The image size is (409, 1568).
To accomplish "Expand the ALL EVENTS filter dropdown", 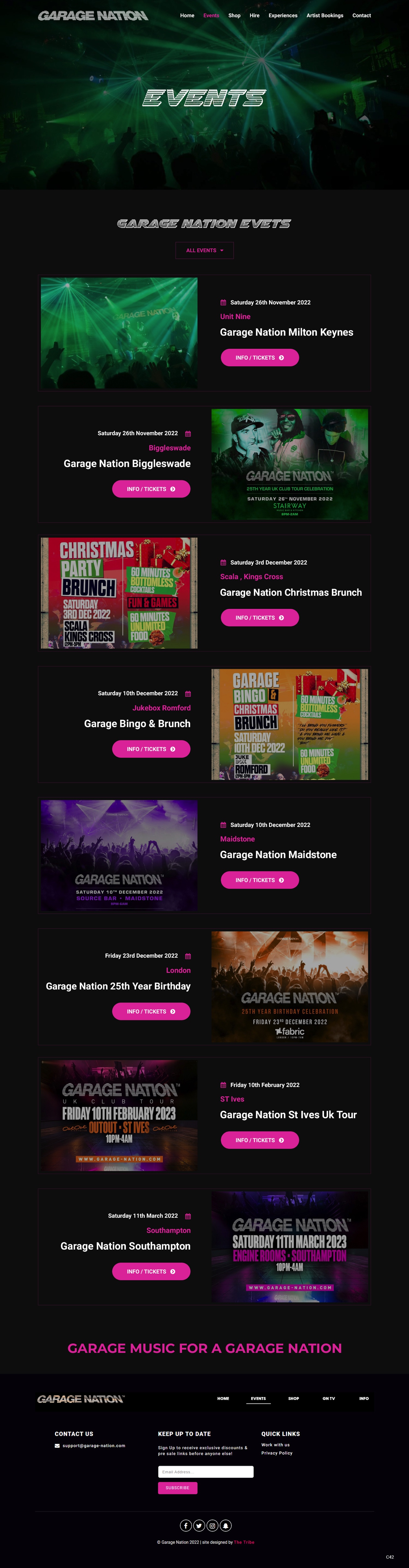I will (x=205, y=250).
